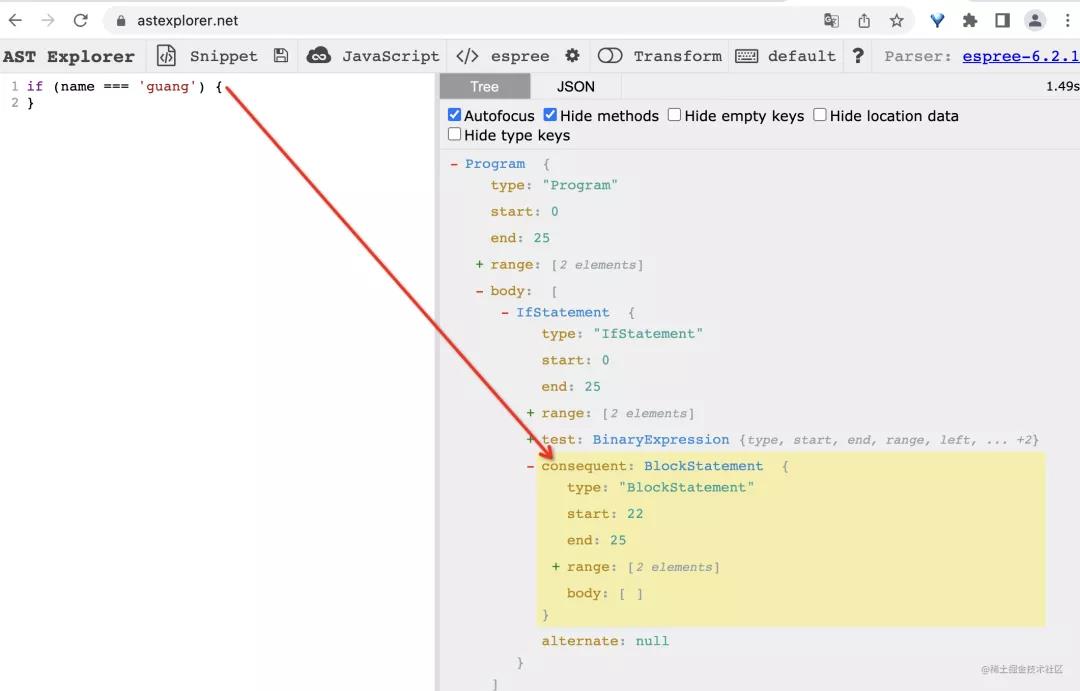Click the share page icon

coord(864,20)
